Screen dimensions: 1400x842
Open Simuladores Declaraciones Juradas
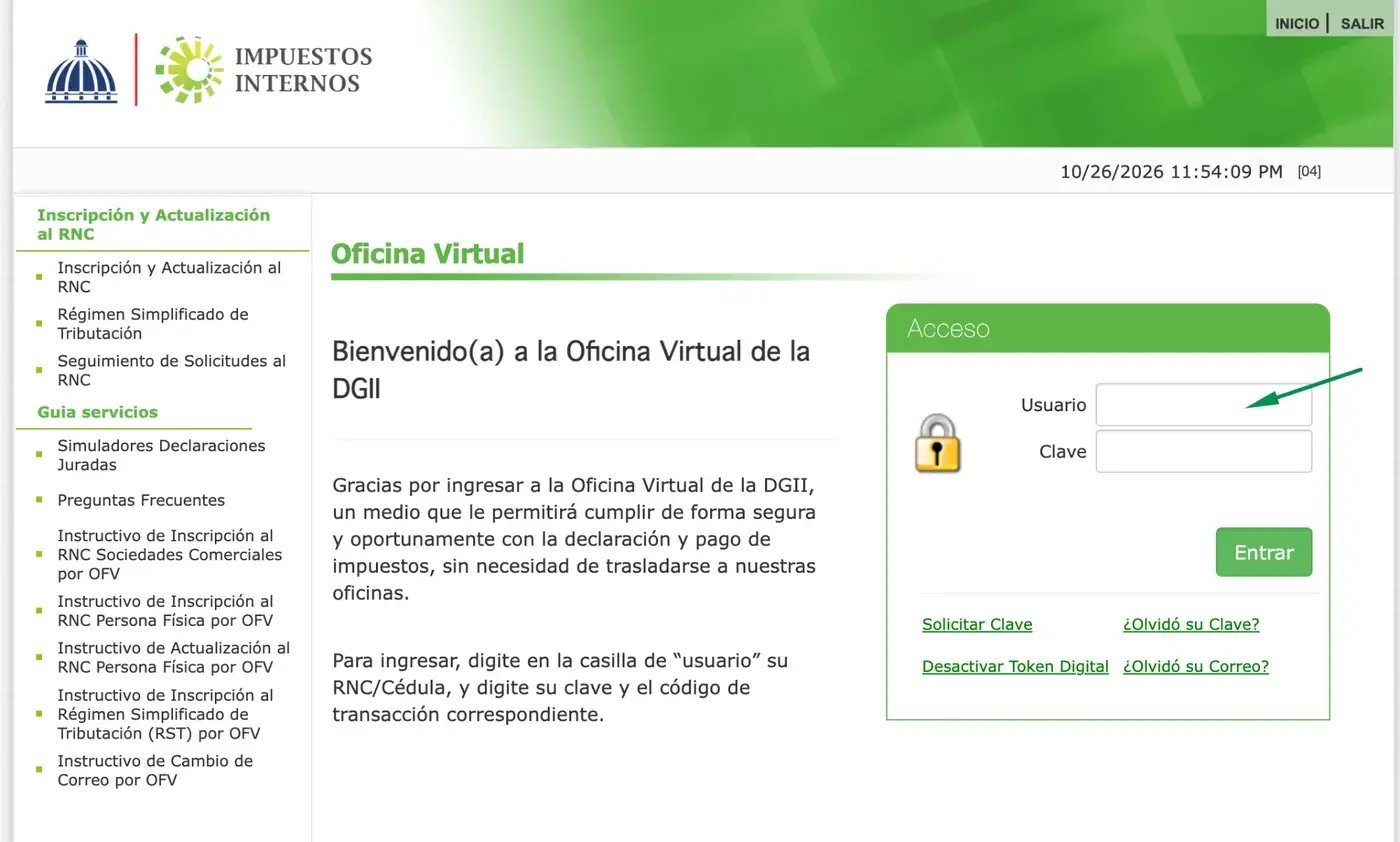tap(161, 455)
